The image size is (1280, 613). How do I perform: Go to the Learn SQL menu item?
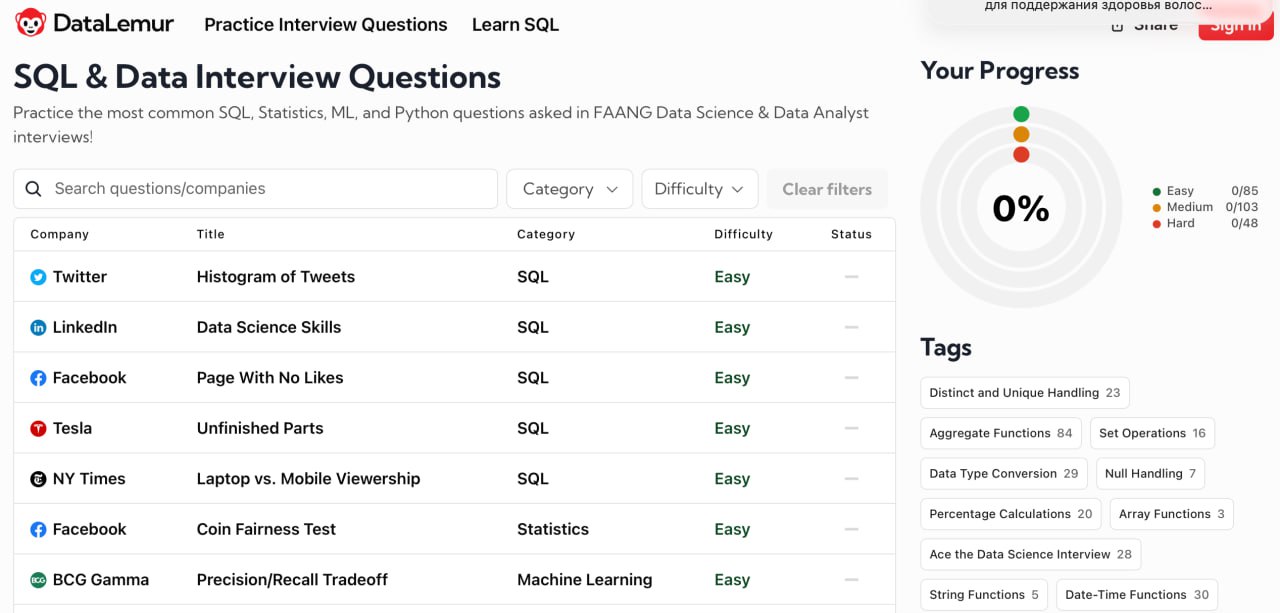point(515,25)
